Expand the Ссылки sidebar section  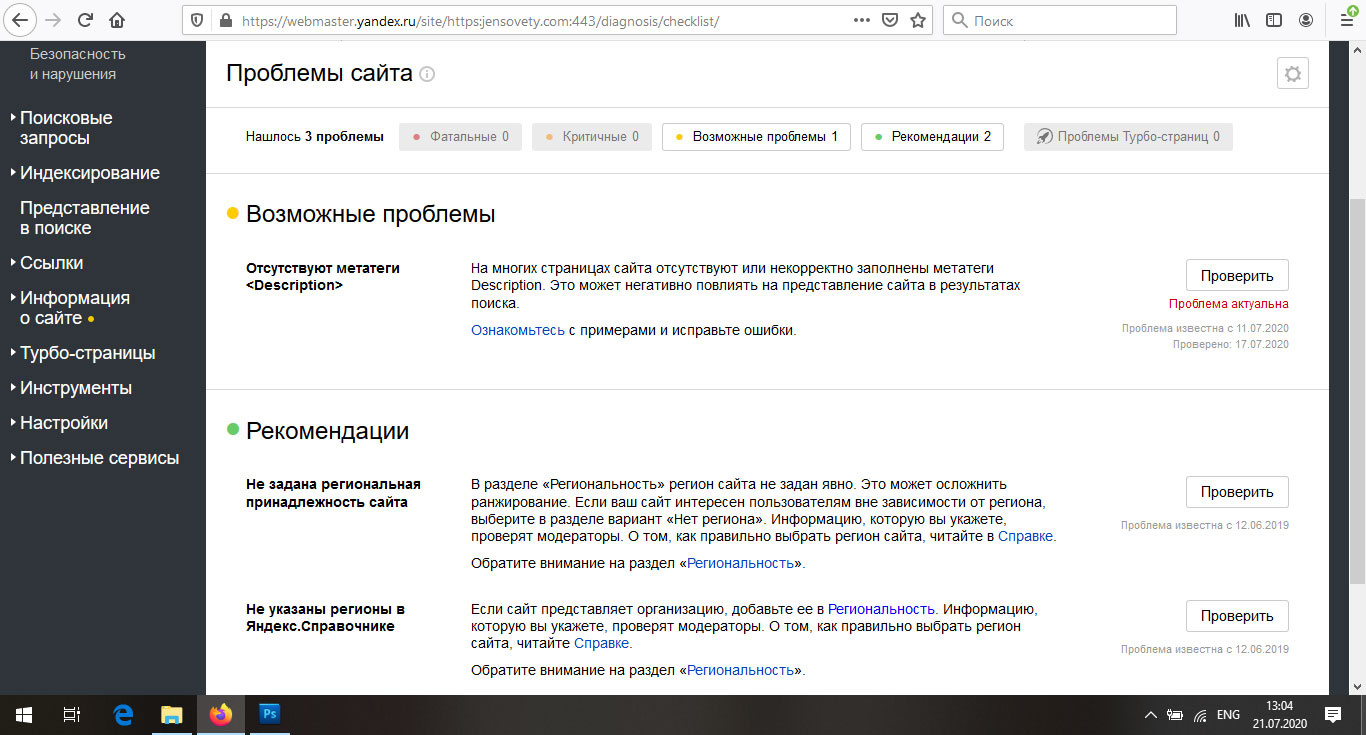click(51, 263)
